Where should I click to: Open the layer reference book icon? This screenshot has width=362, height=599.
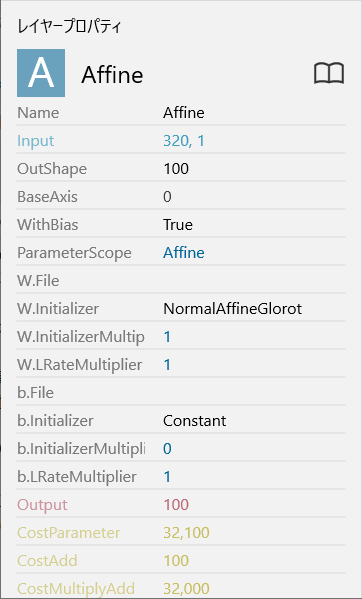point(329,73)
